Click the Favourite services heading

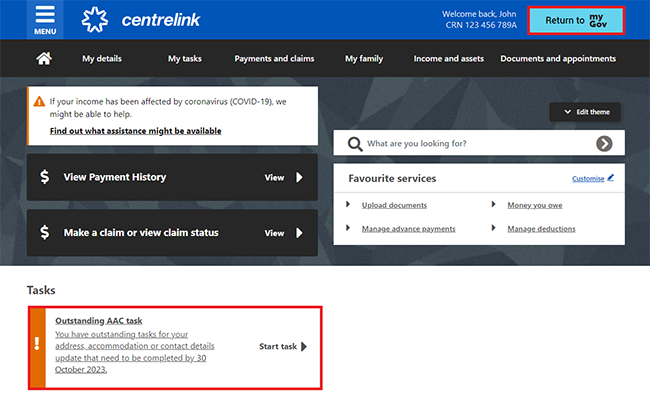point(392,179)
